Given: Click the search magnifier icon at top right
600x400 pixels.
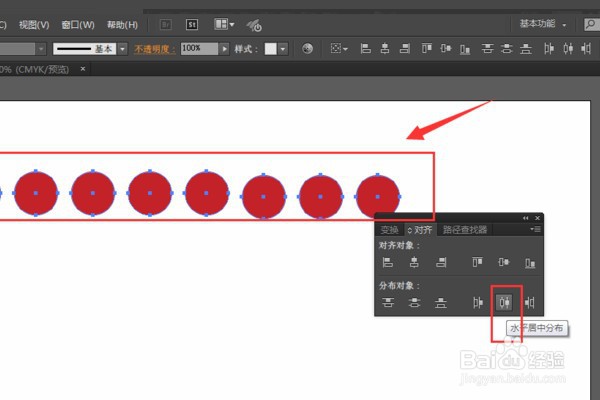Looking at the screenshot, I should [592, 24].
